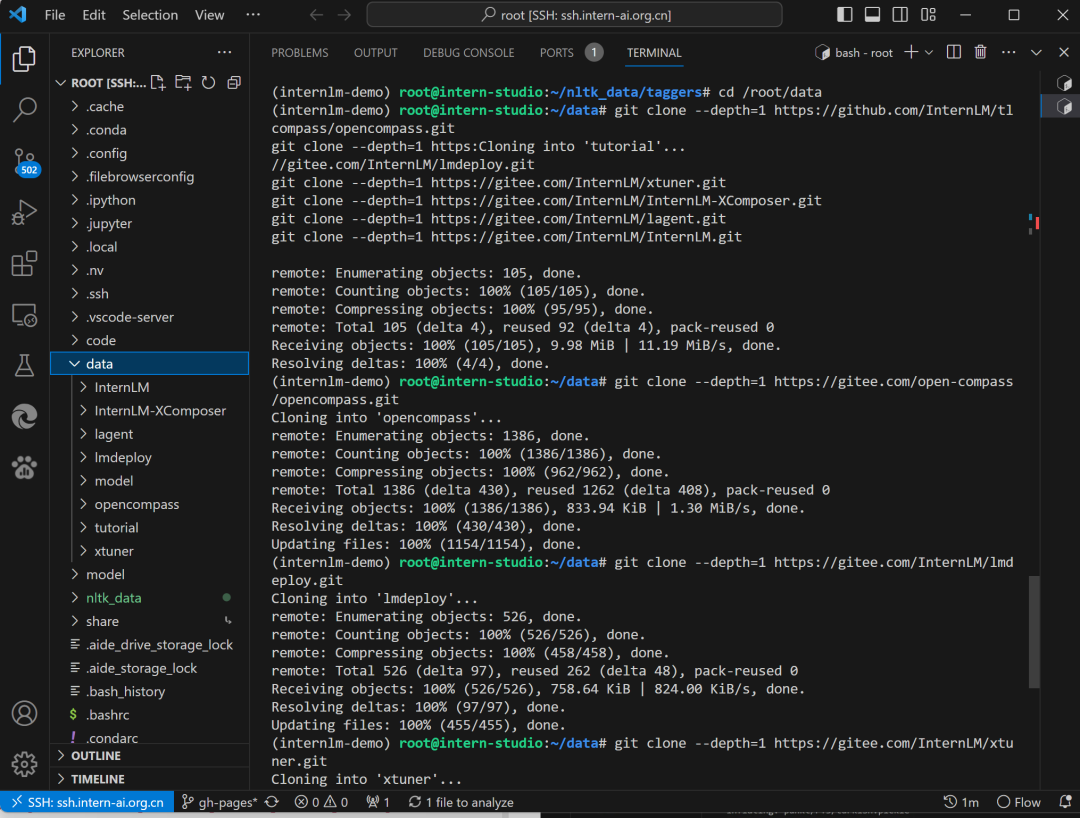Synchronize changes in status bar

point(272,802)
